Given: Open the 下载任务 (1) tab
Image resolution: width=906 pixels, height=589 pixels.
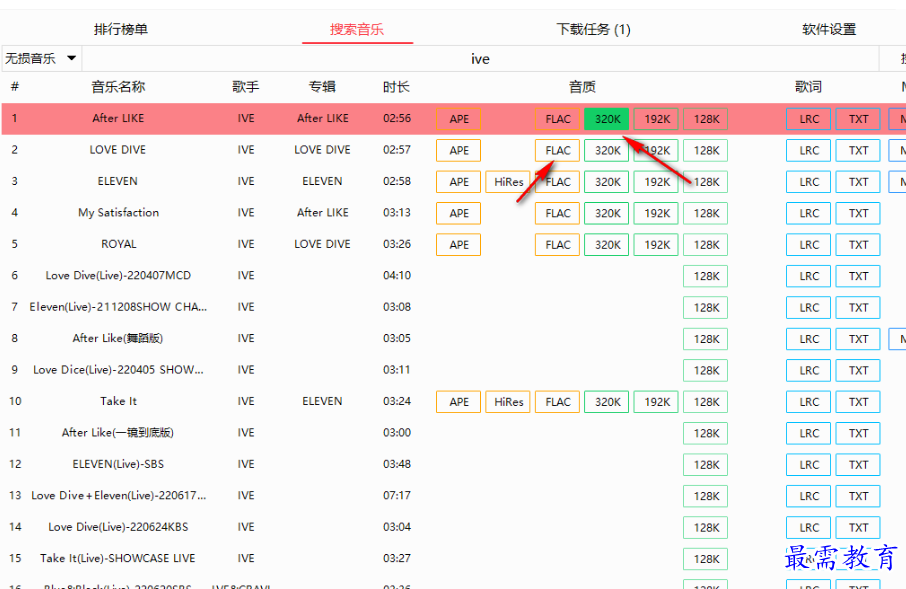Looking at the screenshot, I should [593, 29].
